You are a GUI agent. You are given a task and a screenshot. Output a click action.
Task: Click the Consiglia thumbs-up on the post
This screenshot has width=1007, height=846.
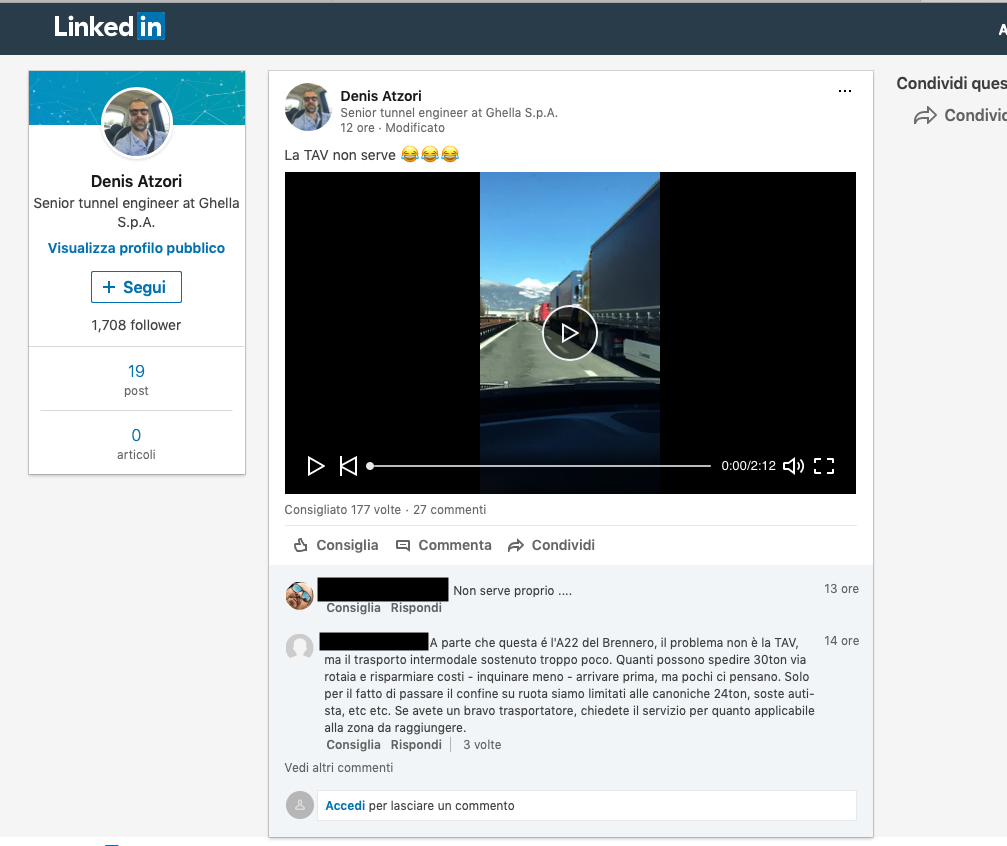[336, 545]
